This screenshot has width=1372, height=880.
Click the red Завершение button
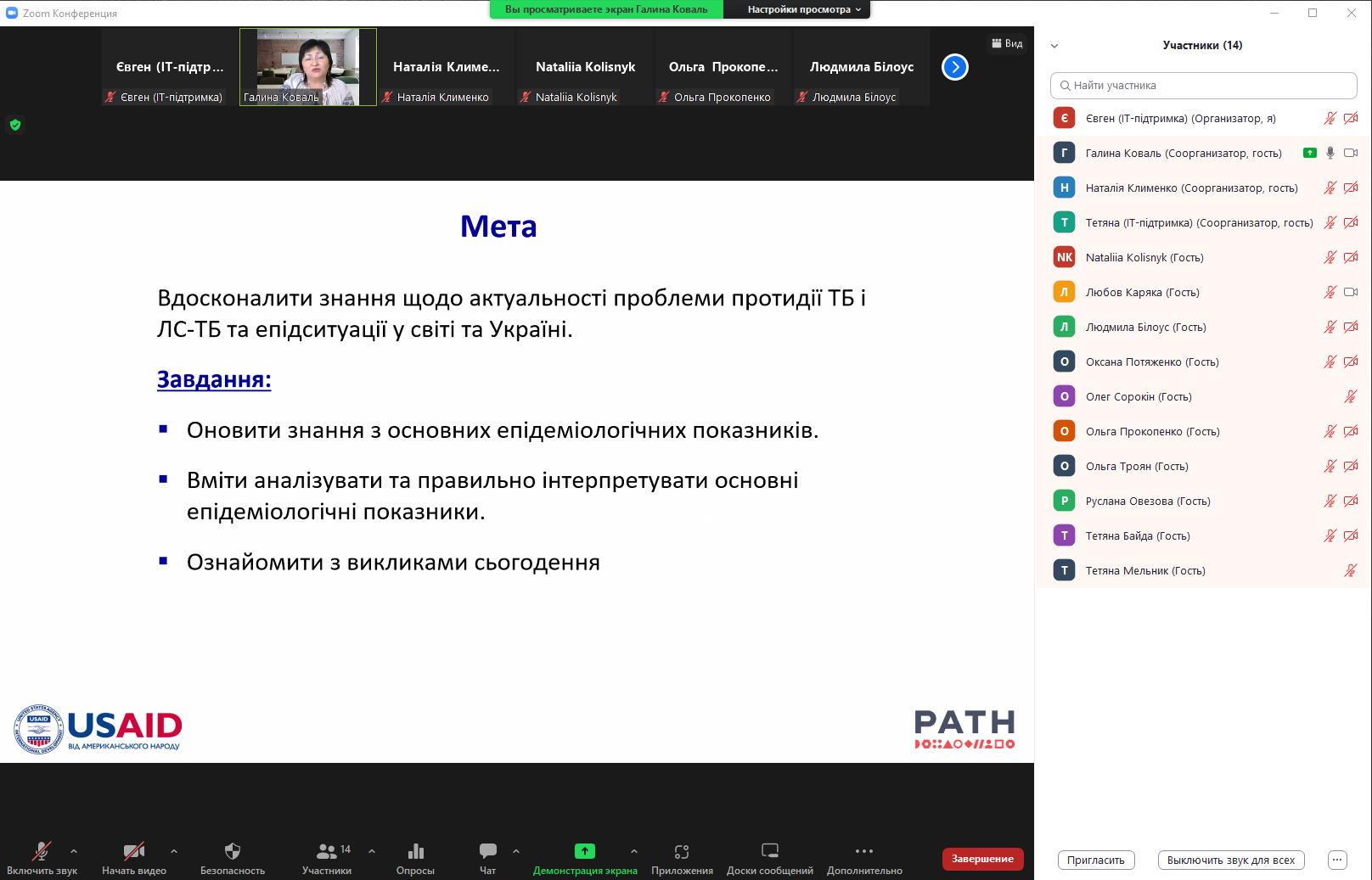[982, 859]
